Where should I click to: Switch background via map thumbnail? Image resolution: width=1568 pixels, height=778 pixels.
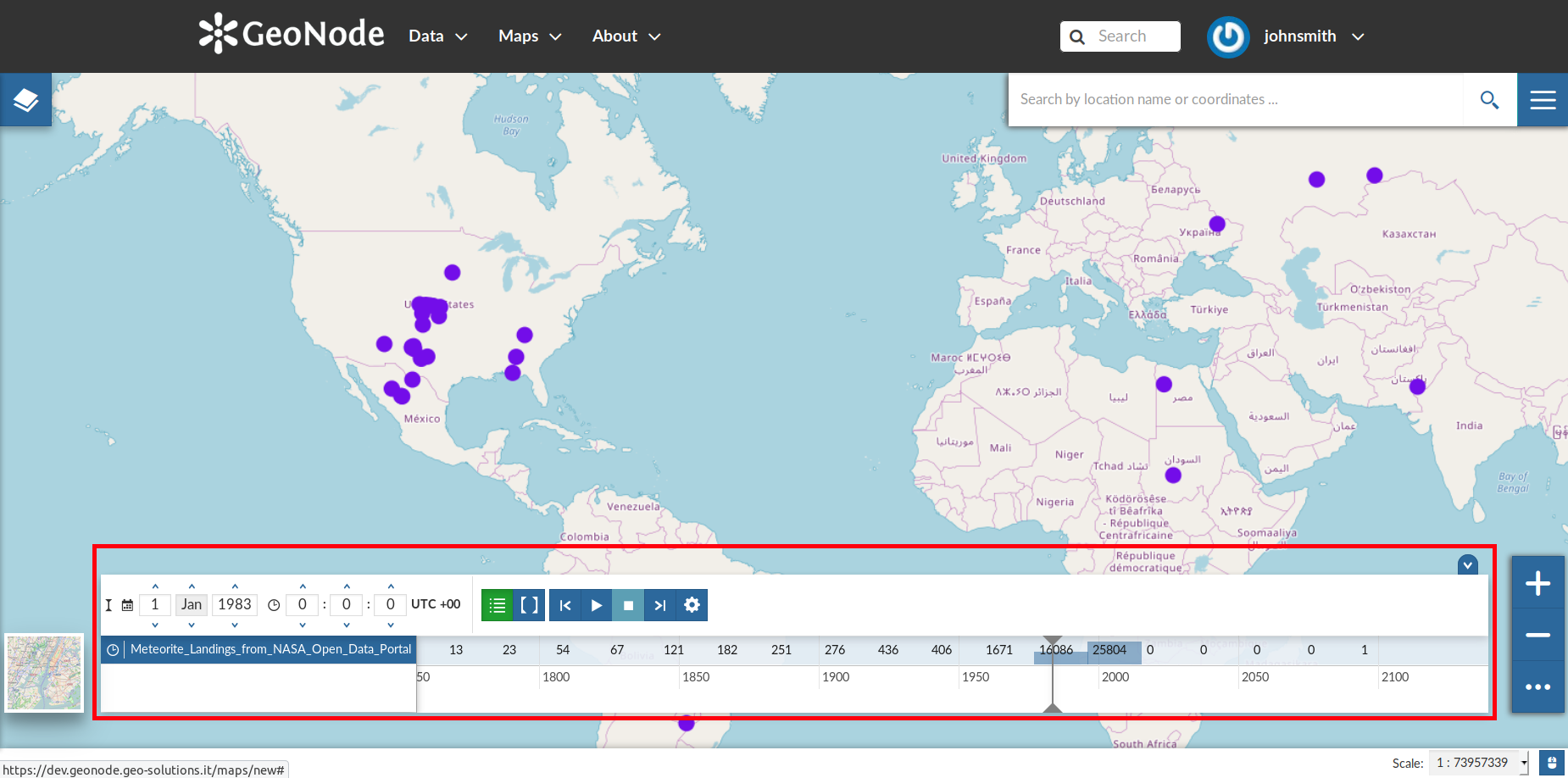point(44,673)
